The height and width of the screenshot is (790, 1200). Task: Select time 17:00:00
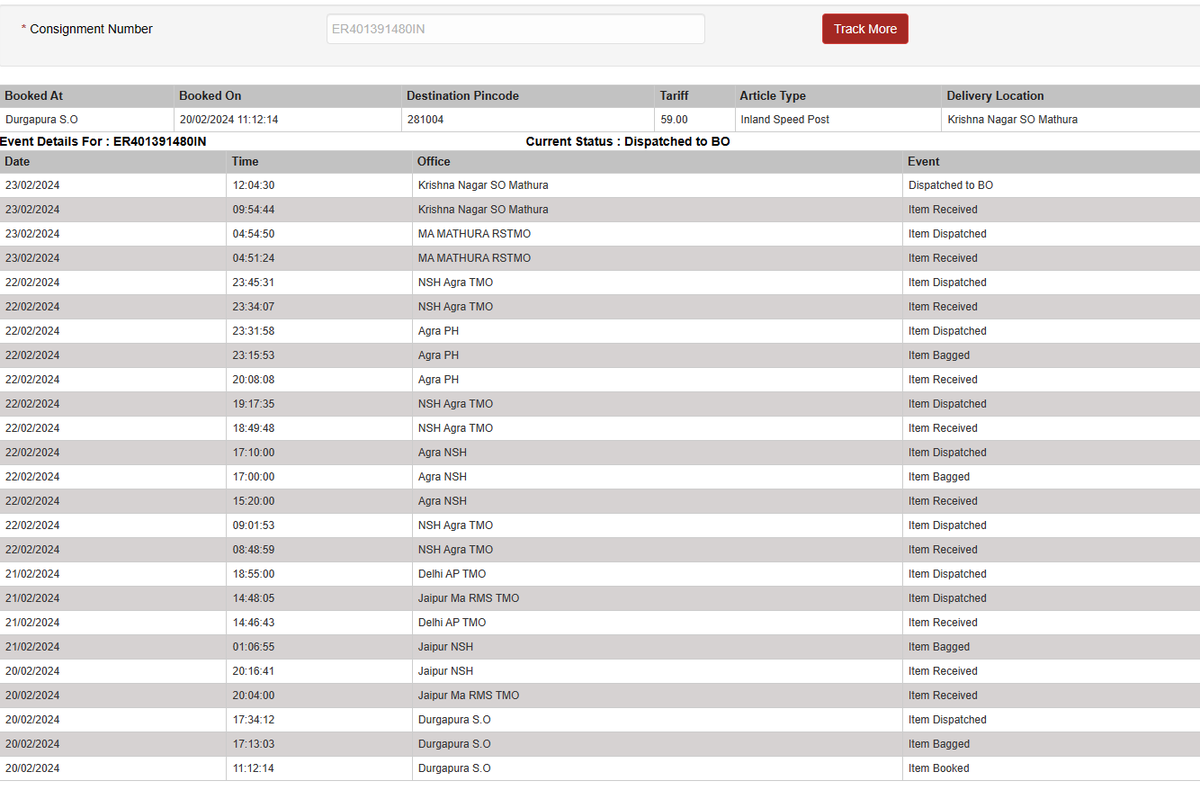coord(253,477)
